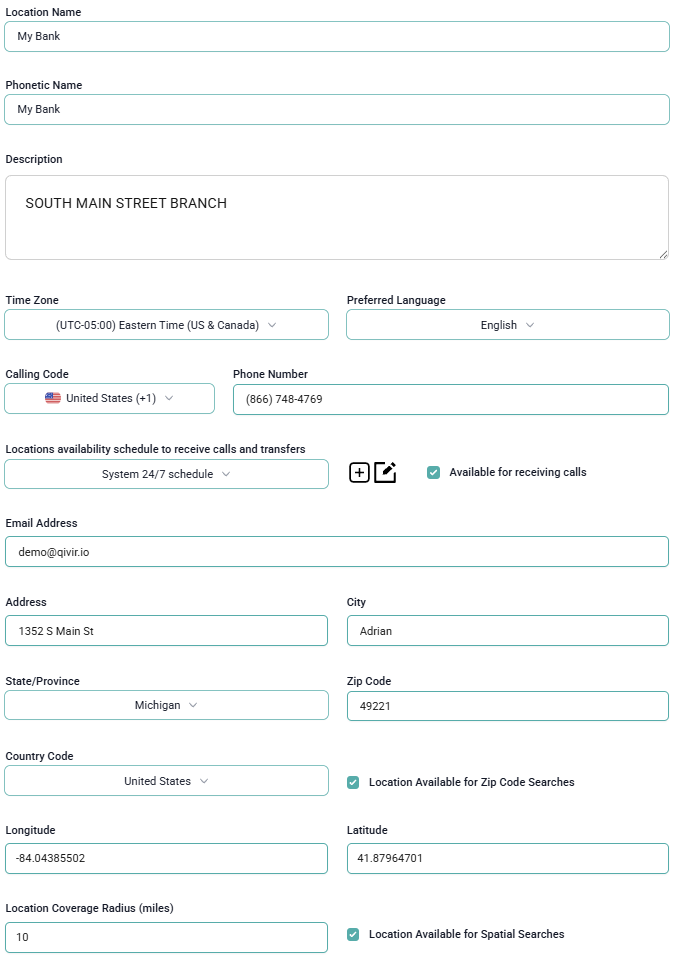Click the Longitude input field

166,858
